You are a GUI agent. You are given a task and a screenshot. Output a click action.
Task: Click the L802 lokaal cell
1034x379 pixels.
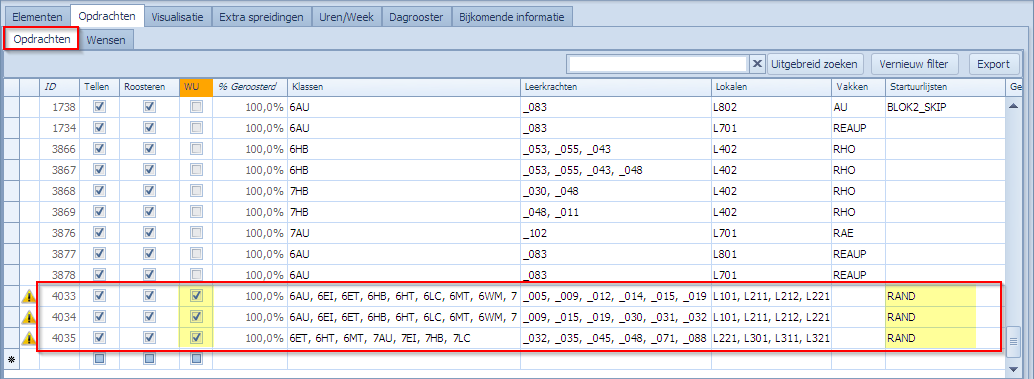(771, 107)
